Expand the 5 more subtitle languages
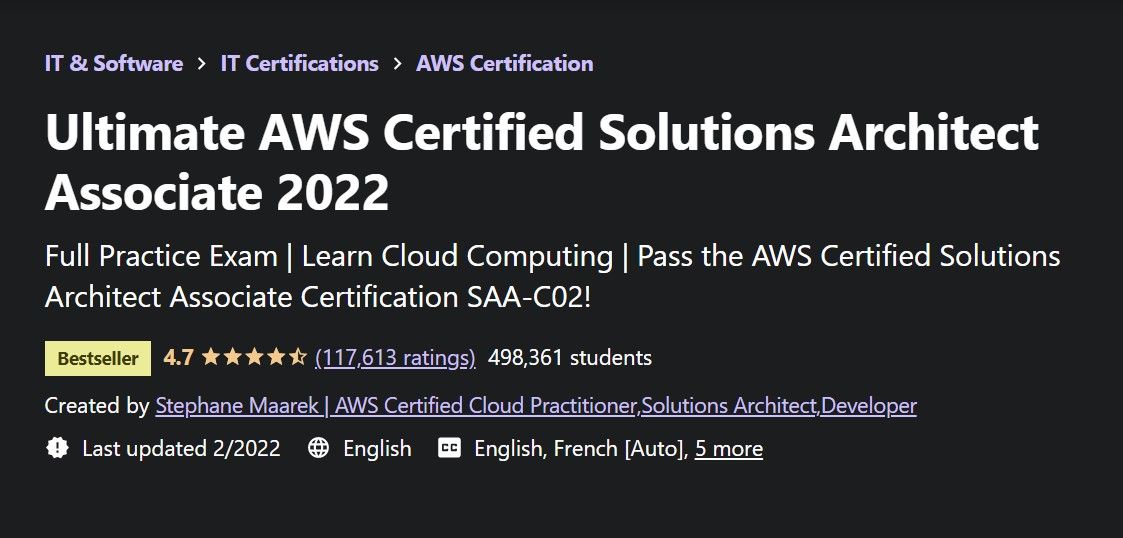Screen dimensions: 1123x538 729,449
